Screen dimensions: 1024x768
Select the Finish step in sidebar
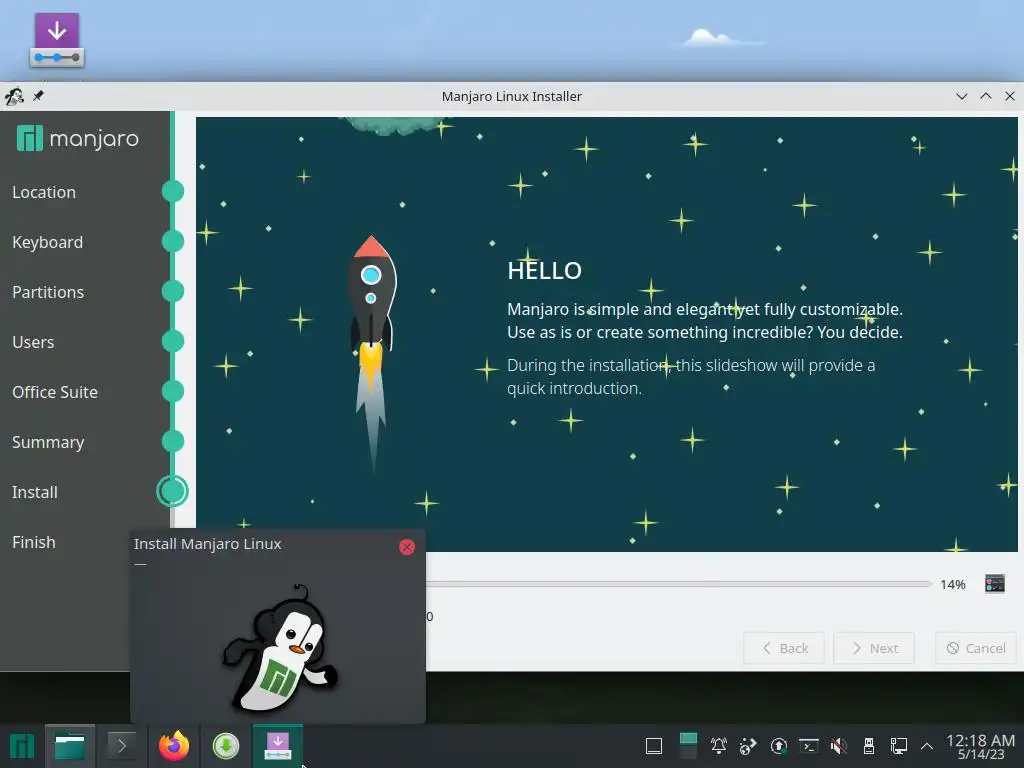point(33,542)
